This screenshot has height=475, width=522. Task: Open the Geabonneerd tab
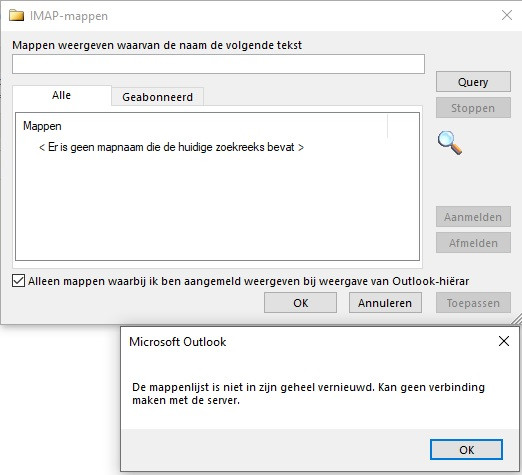pyautogui.click(x=157, y=97)
